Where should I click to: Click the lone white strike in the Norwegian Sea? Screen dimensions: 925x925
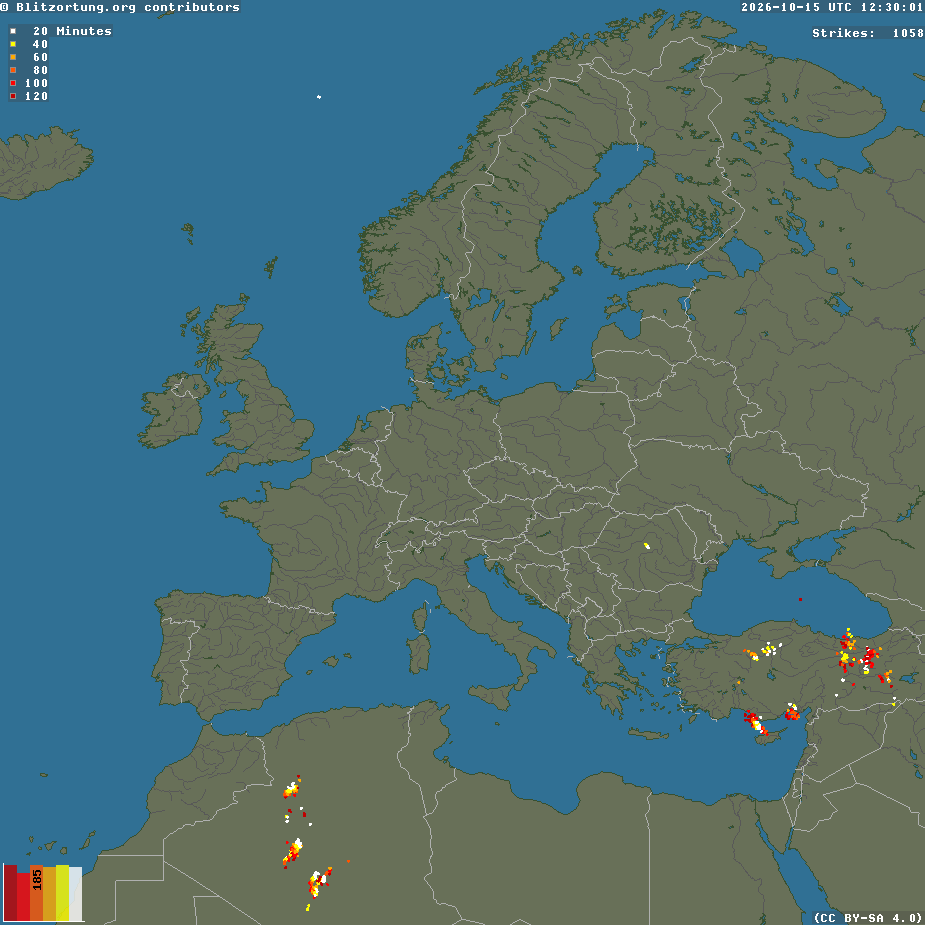pyautogui.click(x=319, y=97)
